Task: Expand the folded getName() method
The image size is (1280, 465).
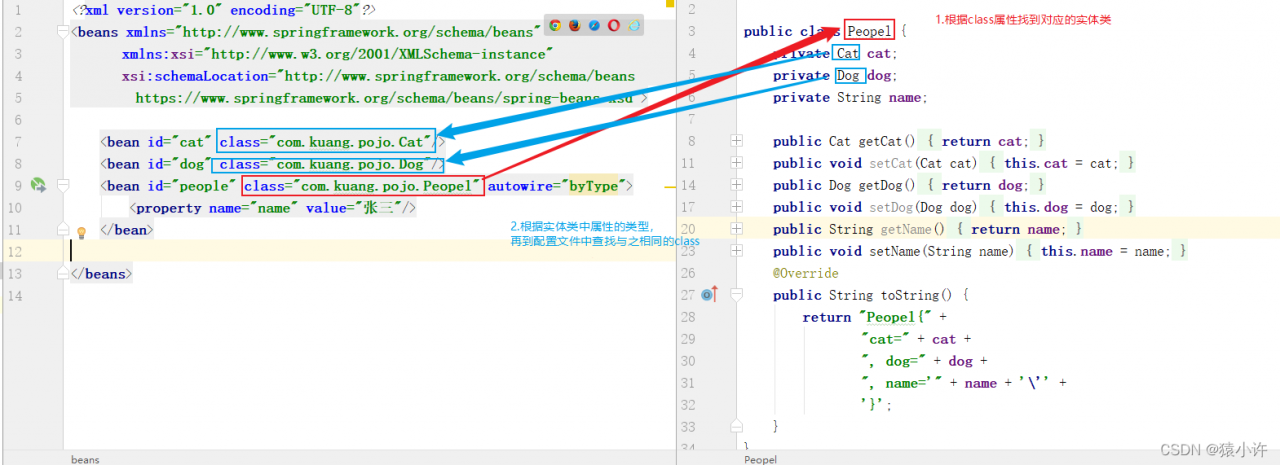Action: coord(737,229)
